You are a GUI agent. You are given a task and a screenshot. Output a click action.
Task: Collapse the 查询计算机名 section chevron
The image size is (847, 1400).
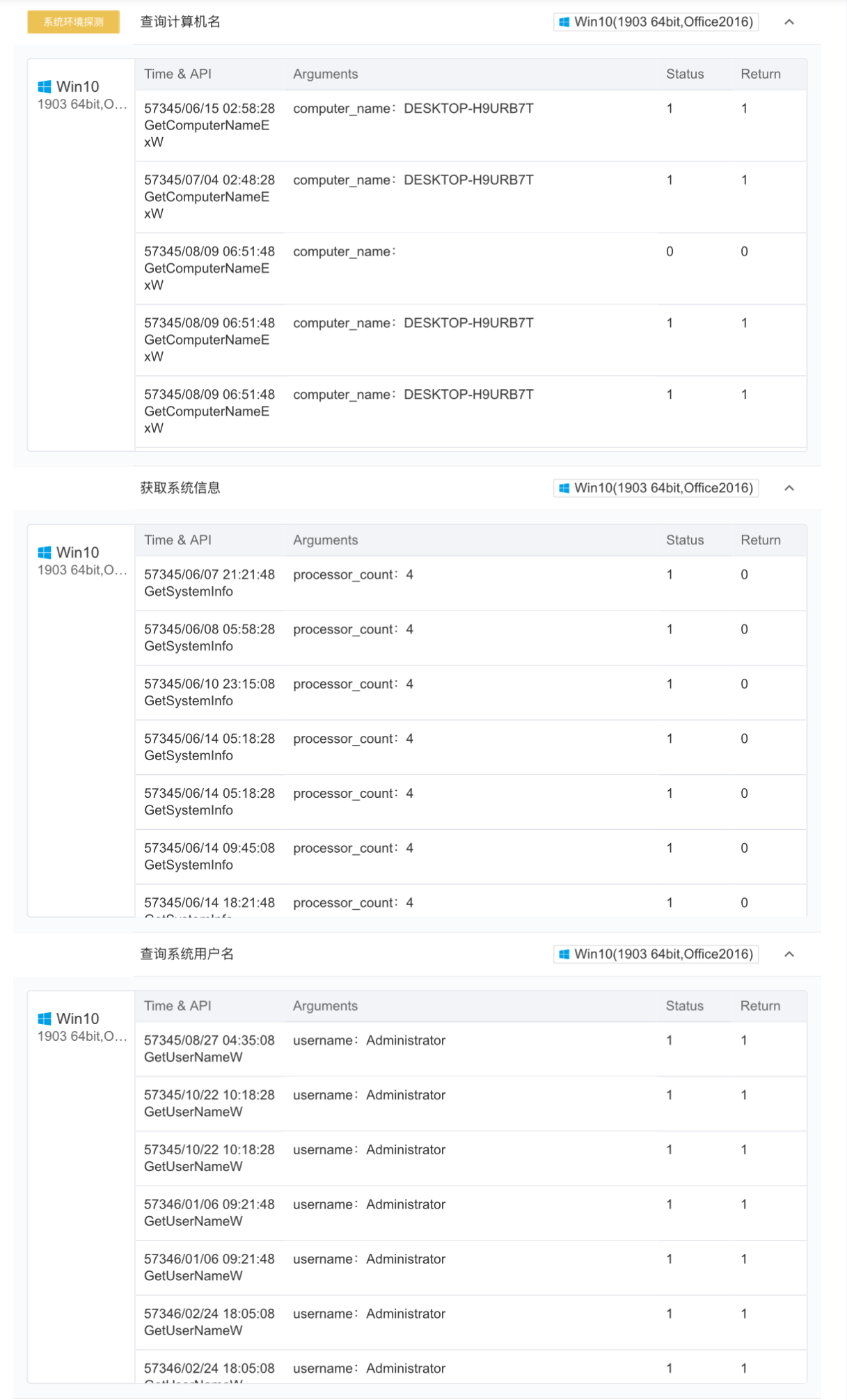point(789,22)
